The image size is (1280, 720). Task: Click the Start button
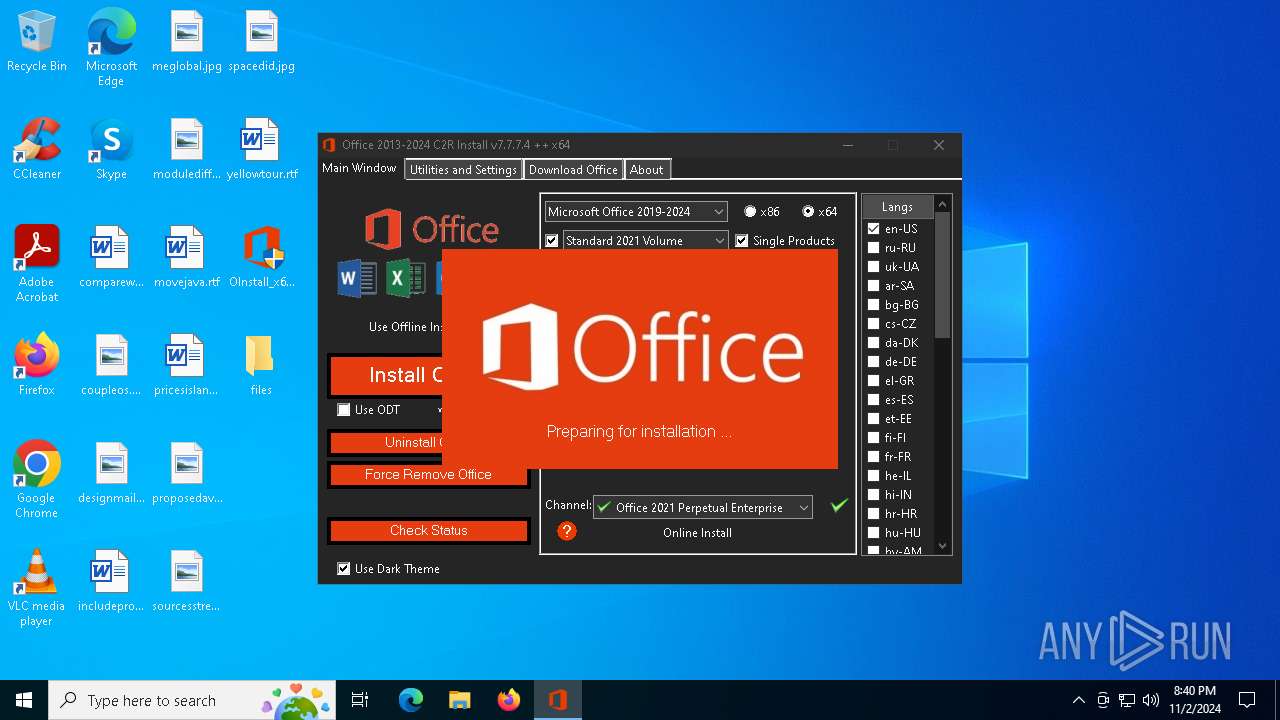[x=24, y=700]
